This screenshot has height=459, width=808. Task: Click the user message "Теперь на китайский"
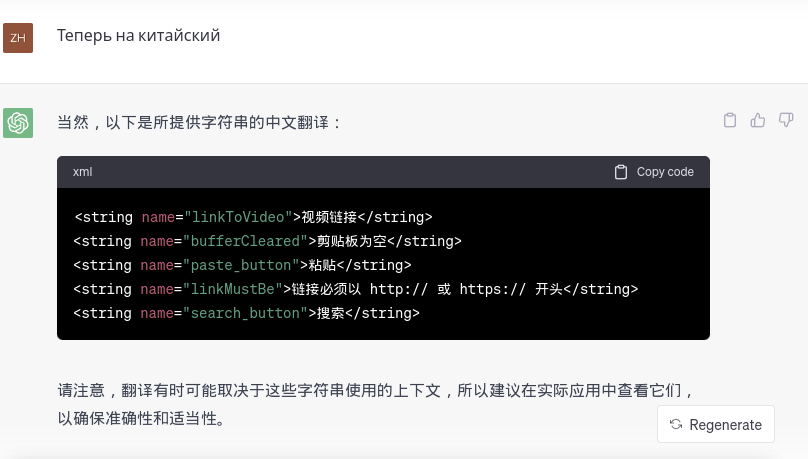pos(138,36)
